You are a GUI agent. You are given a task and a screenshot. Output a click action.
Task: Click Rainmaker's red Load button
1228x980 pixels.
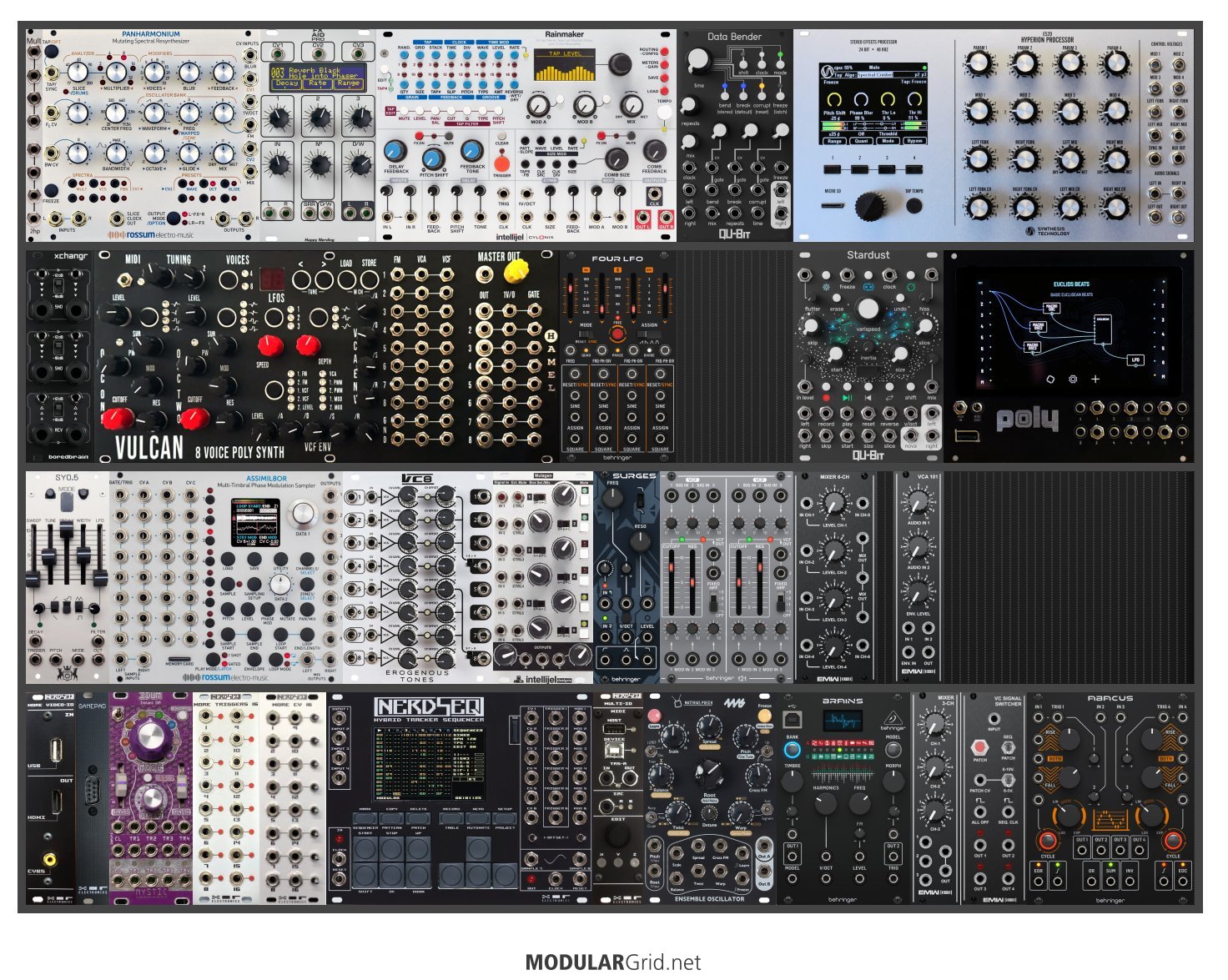[x=665, y=91]
